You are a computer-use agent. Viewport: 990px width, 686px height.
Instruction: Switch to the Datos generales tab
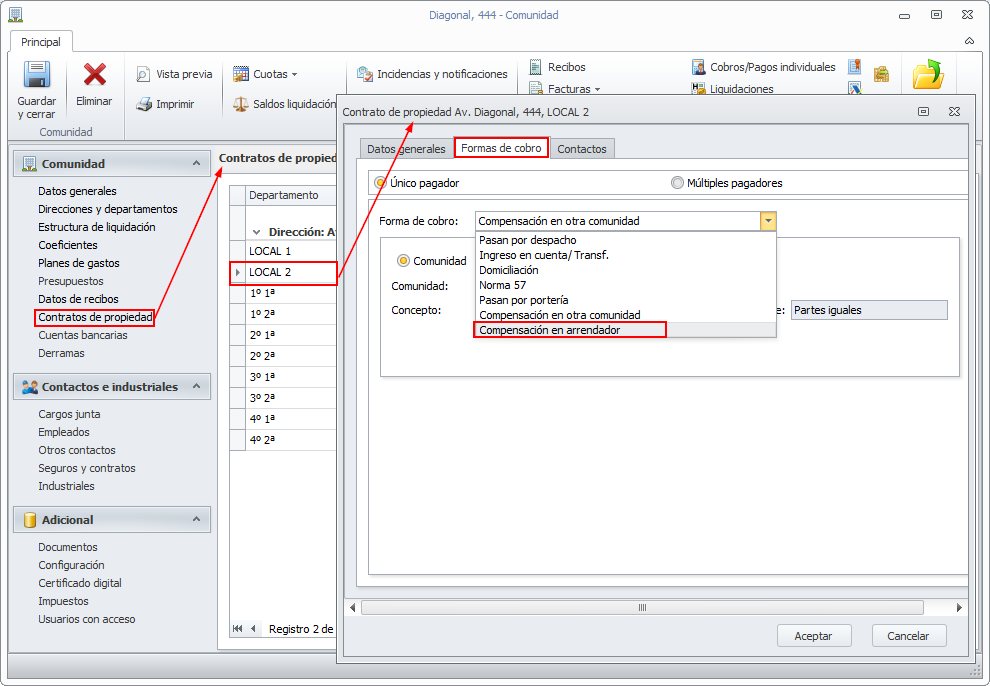pyautogui.click(x=406, y=149)
